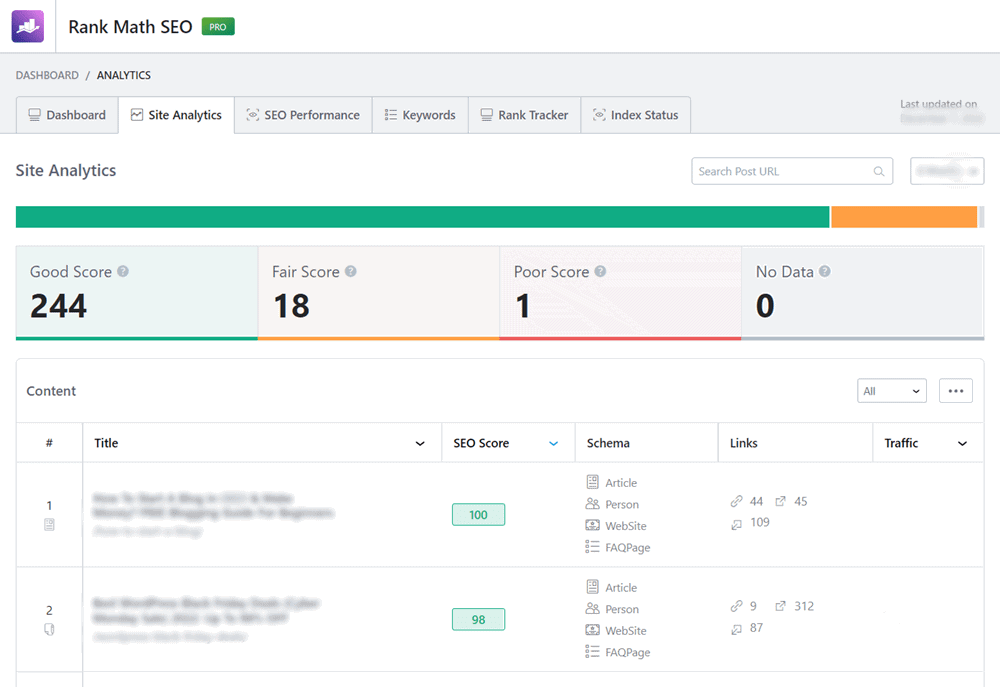The image size is (1000, 687).
Task: Click the orange segment of score bar
Action: (x=904, y=217)
